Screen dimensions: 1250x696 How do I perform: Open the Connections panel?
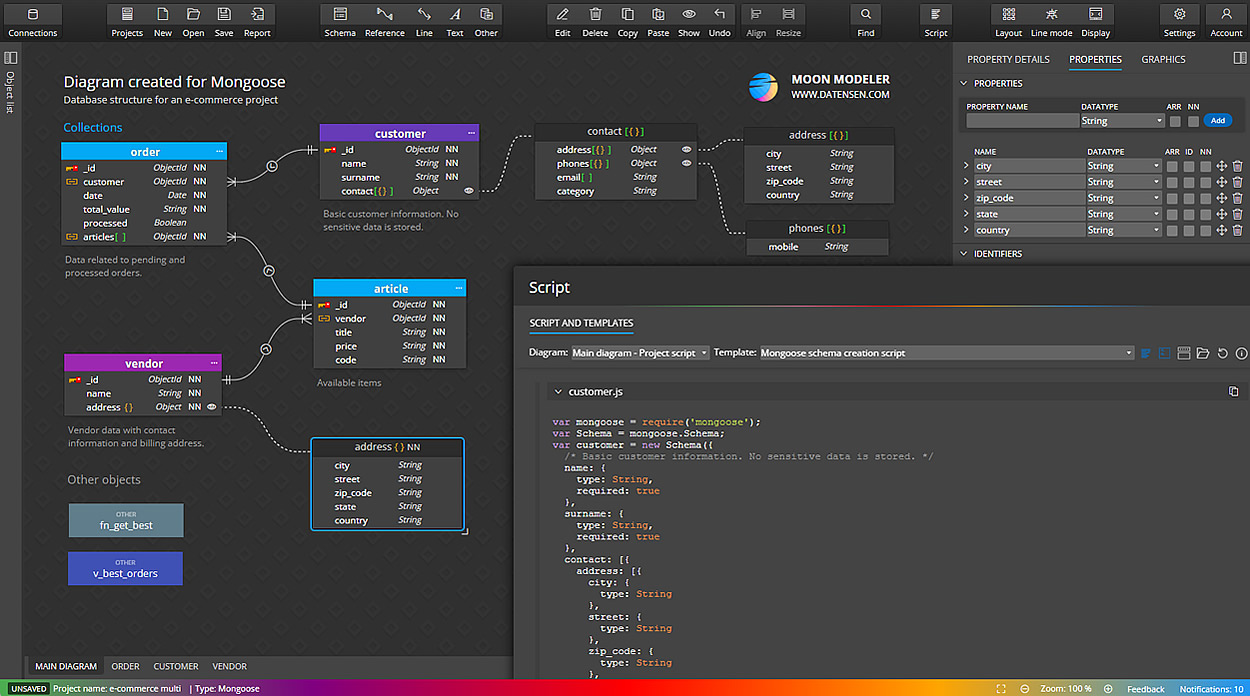coord(33,21)
